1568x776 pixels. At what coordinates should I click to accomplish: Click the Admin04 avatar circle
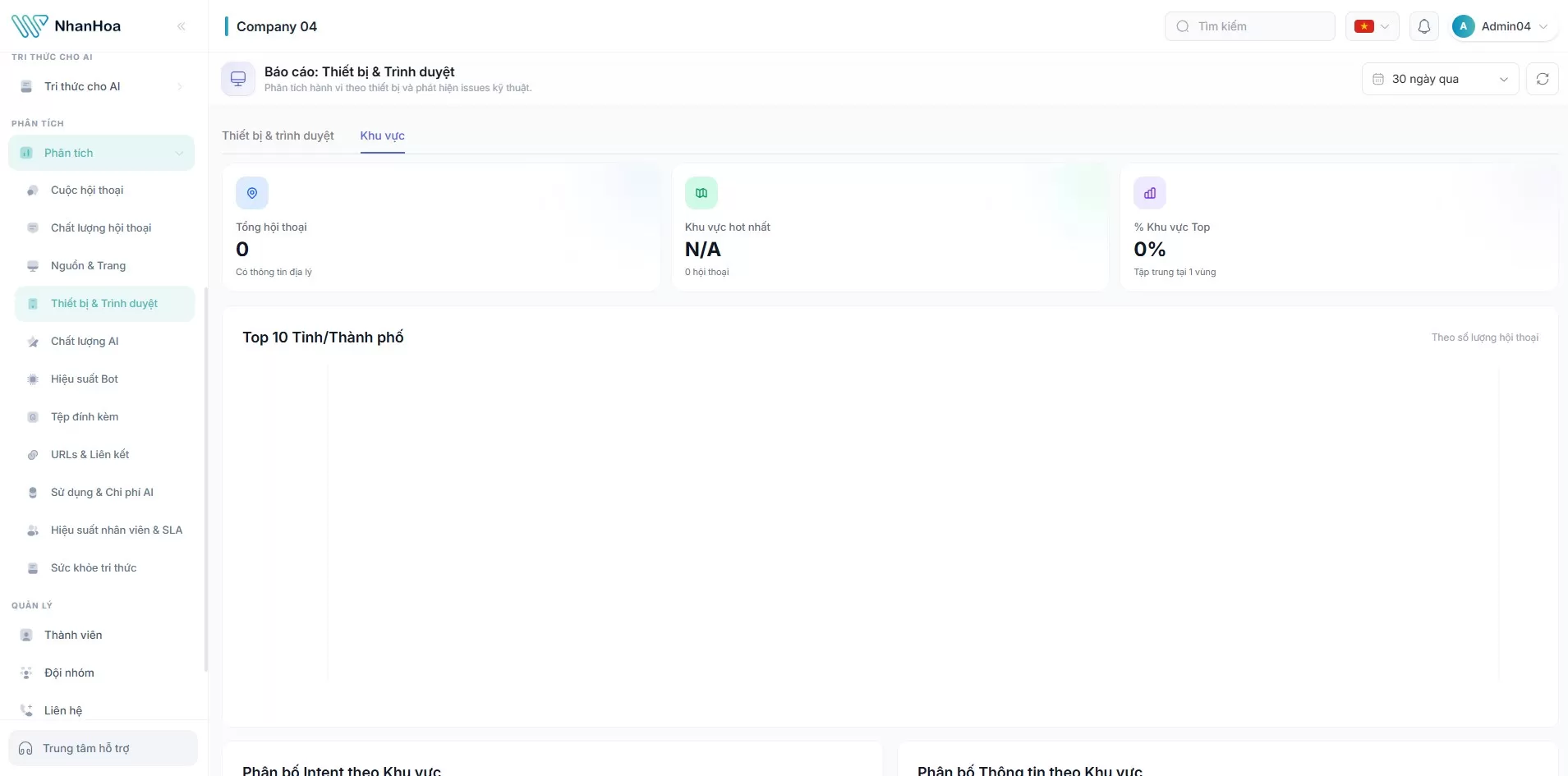coord(1463,26)
